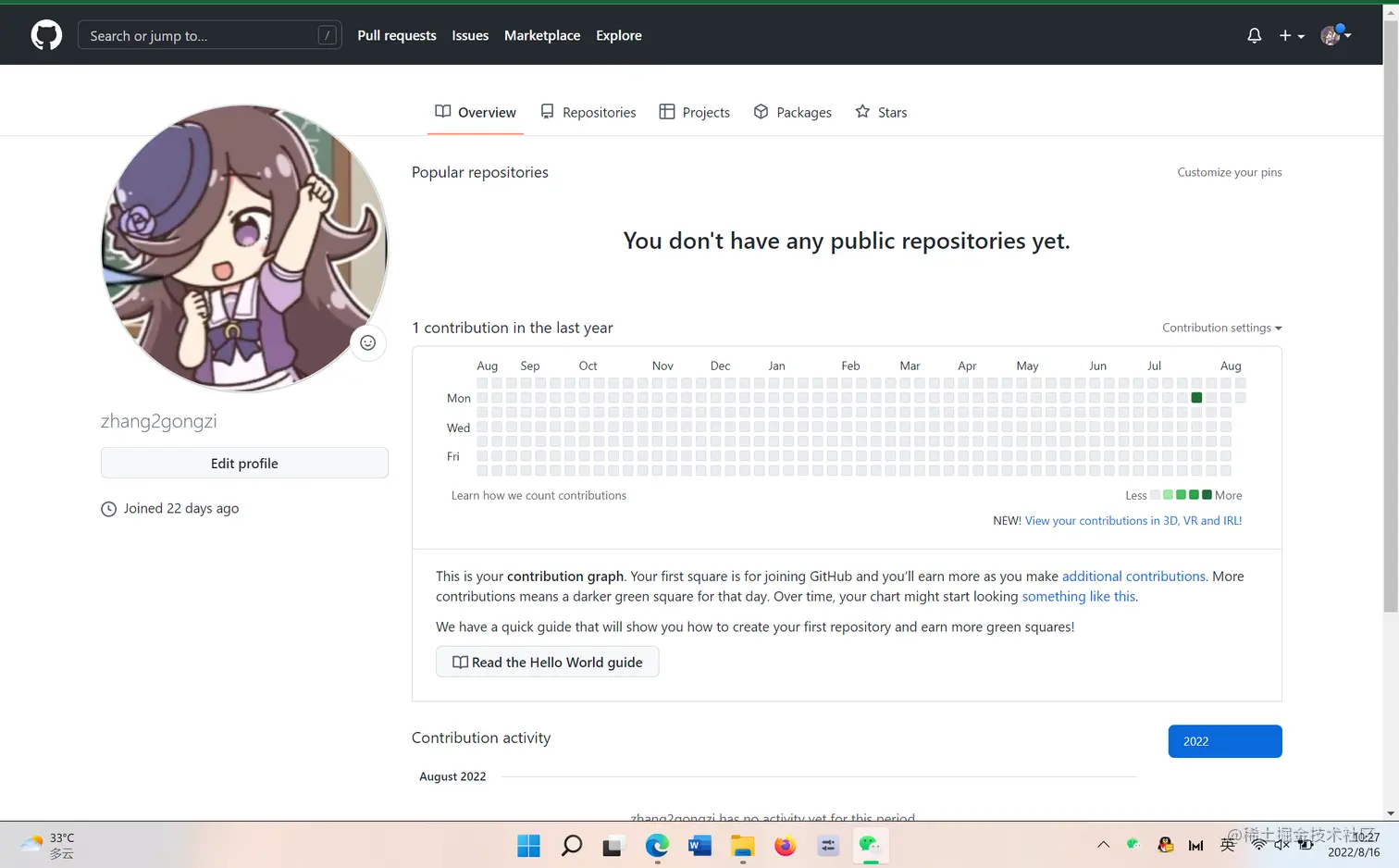1399x868 pixels.
Task: Open QQ from the system tray
Action: click(1165, 845)
